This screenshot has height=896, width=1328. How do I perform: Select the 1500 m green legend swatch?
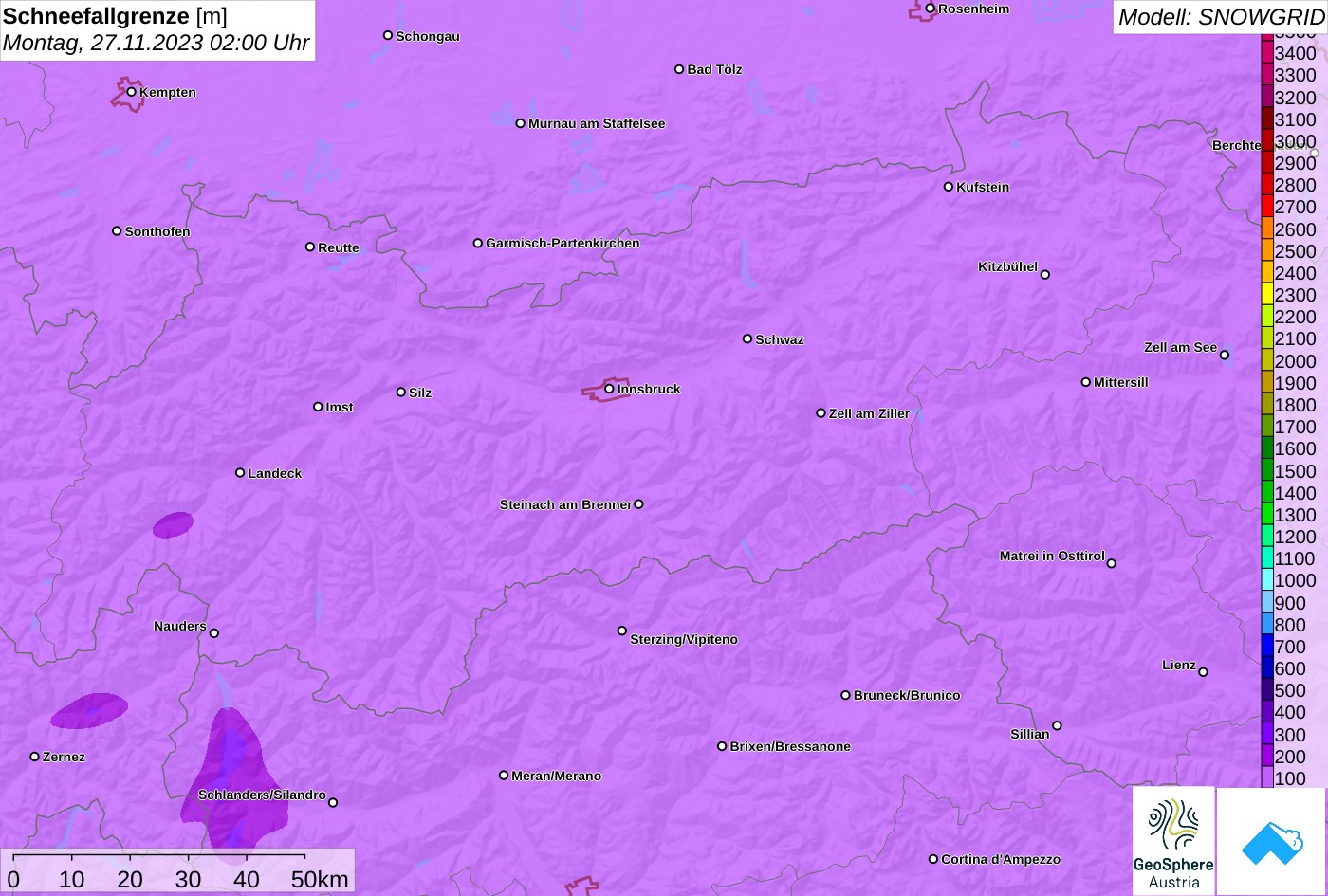pyautogui.click(x=1266, y=471)
